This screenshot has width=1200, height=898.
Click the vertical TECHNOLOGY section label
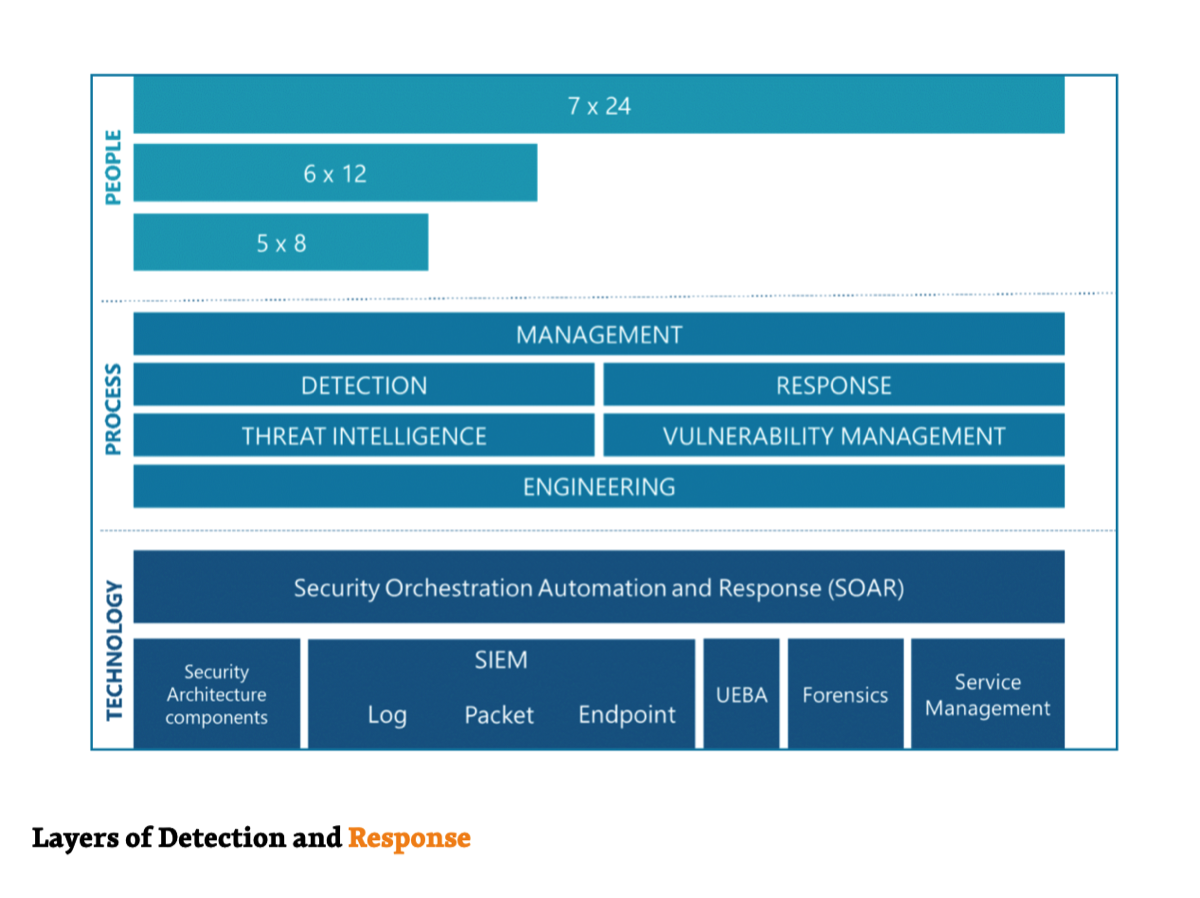(x=114, y=650)
